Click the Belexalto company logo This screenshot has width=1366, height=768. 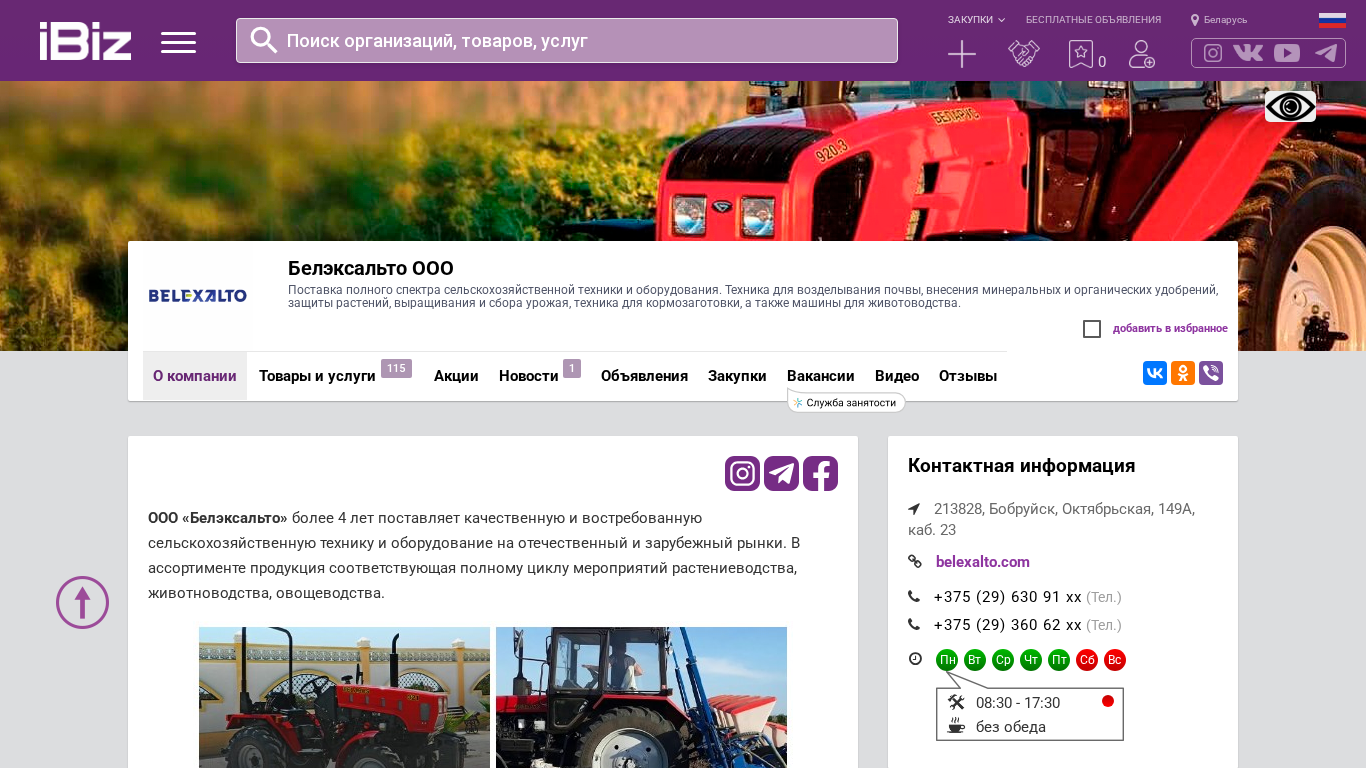point(198,296)
